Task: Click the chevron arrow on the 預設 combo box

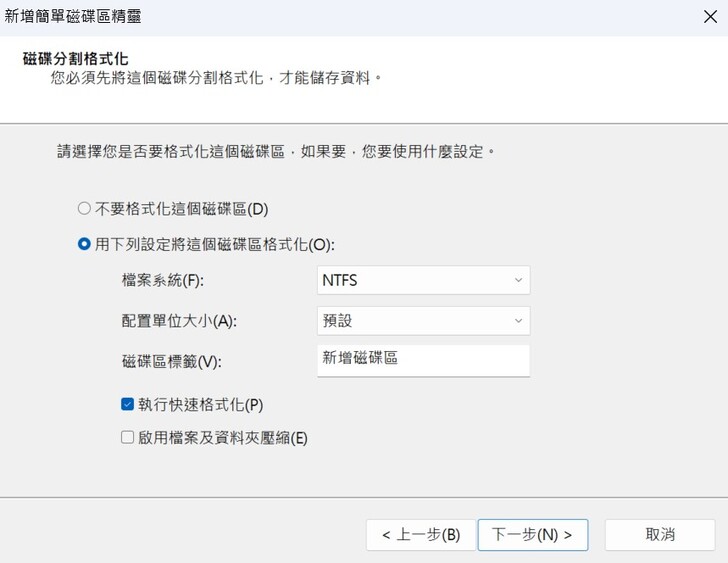Action: pyautogui.click(x=518, y=321)
